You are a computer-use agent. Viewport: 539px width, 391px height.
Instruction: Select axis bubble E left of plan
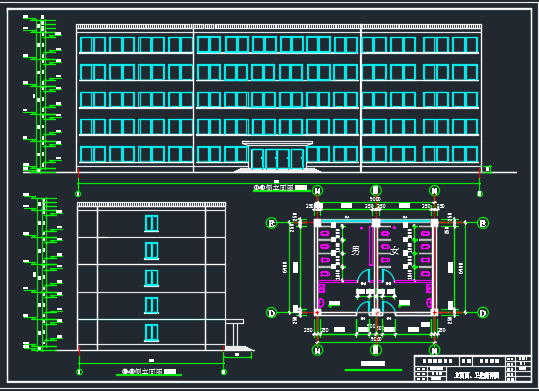tap(272, 223)
